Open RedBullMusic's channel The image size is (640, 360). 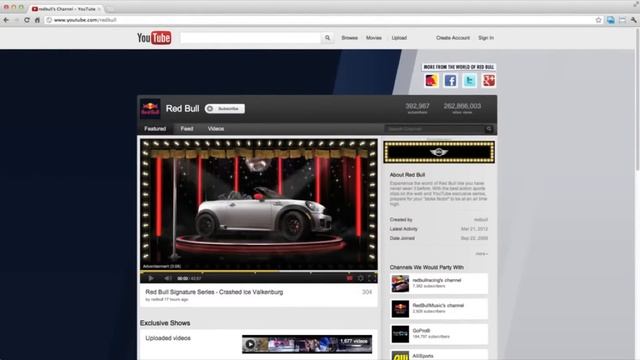437,306
